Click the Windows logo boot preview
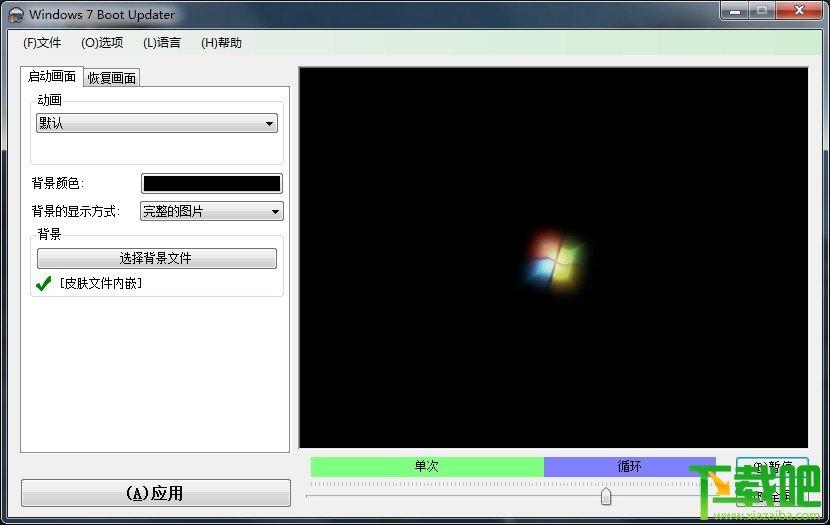 554,260
